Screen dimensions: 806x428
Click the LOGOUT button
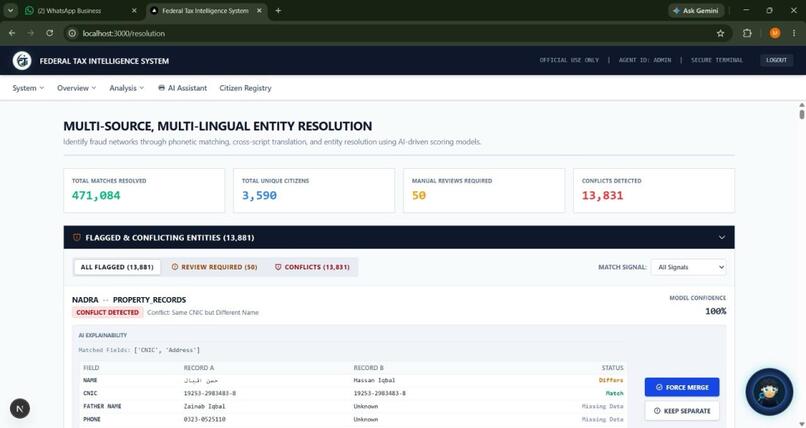(776, 60)
